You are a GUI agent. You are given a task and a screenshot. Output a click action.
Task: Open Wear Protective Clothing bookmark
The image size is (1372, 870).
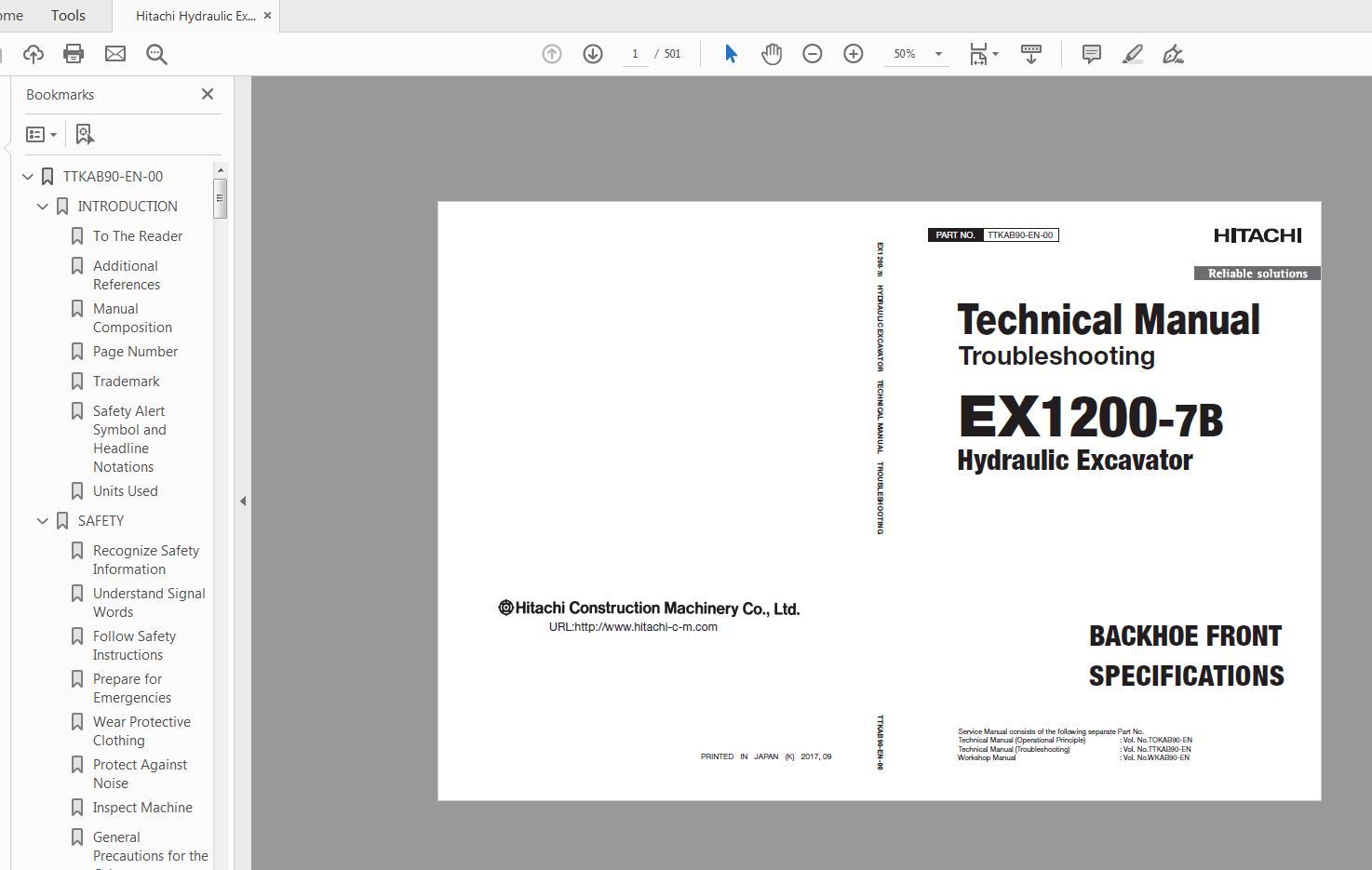click(141, 730)
